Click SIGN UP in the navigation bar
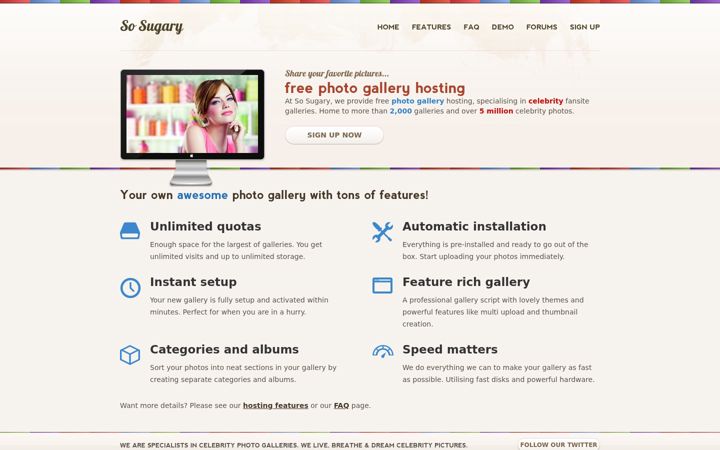 coord(585,27)
